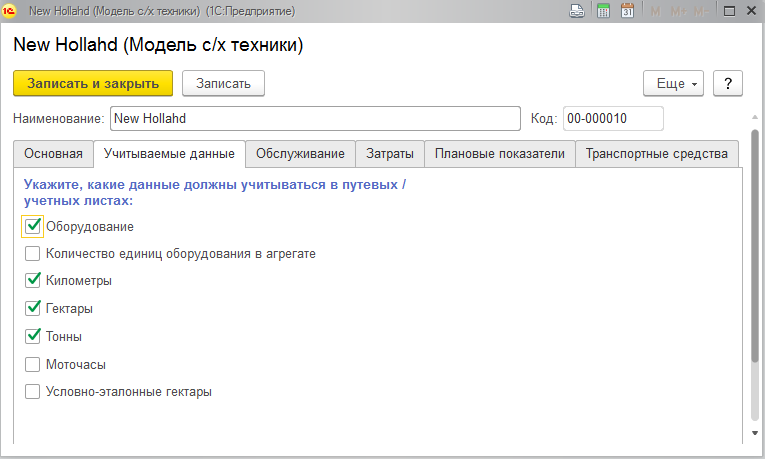Open the Плановые показатели tab

coord(500,154)
